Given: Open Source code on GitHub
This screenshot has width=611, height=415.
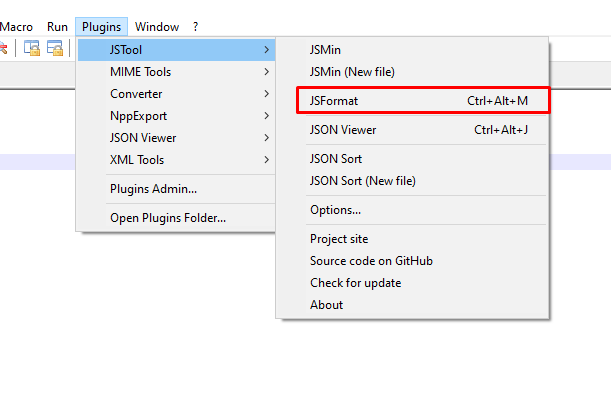Looking at the screenshot, I should coord(412,261).
